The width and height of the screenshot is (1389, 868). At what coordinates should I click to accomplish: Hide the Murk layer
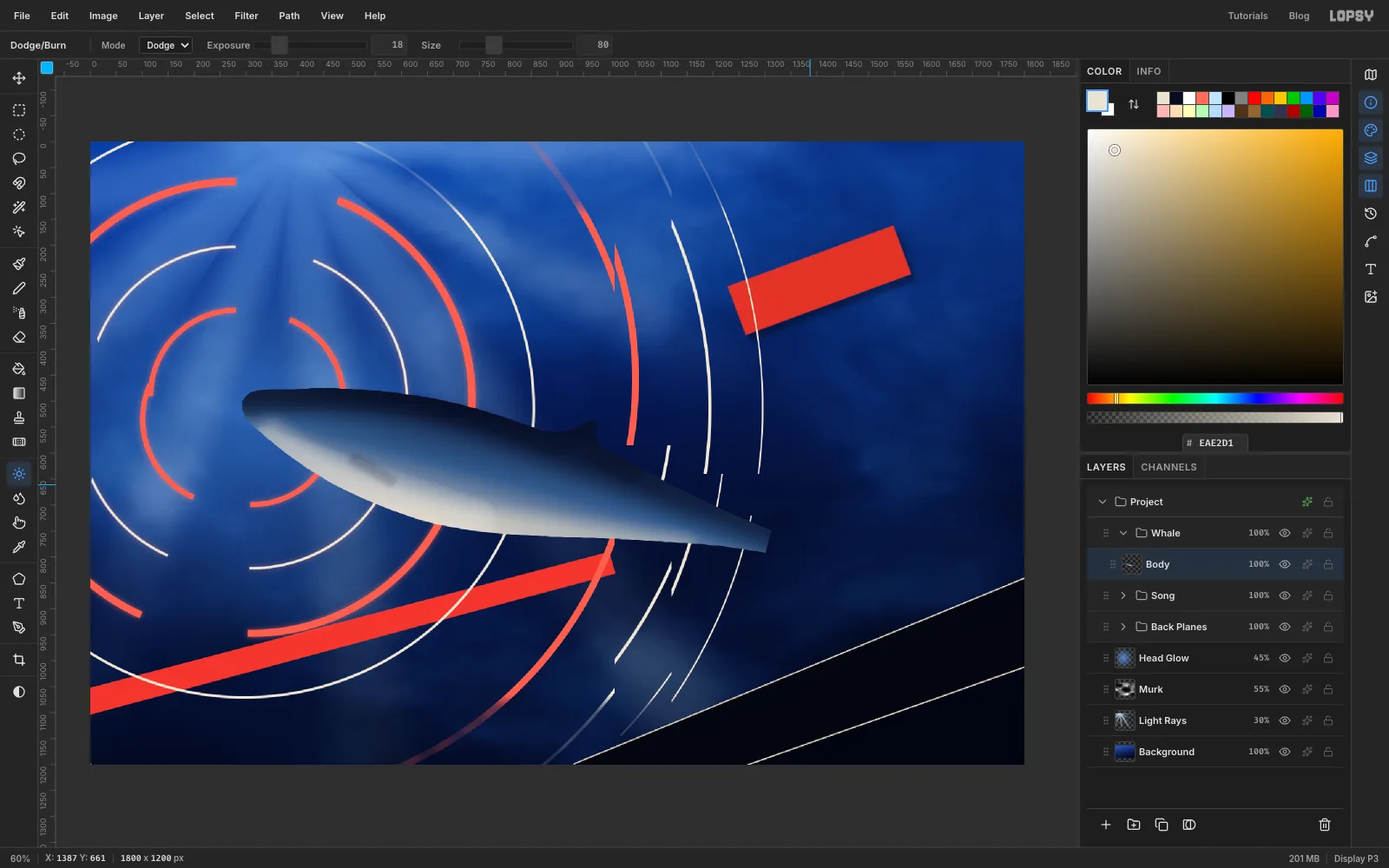coord(1285,689)
